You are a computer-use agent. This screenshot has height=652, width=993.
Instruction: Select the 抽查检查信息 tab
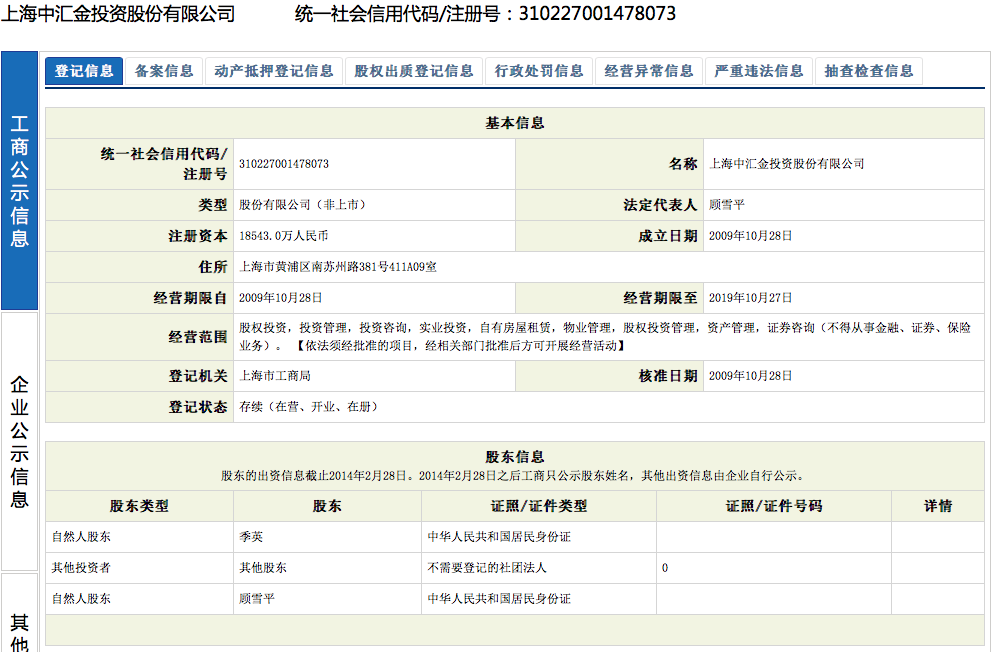coord(869,71)
